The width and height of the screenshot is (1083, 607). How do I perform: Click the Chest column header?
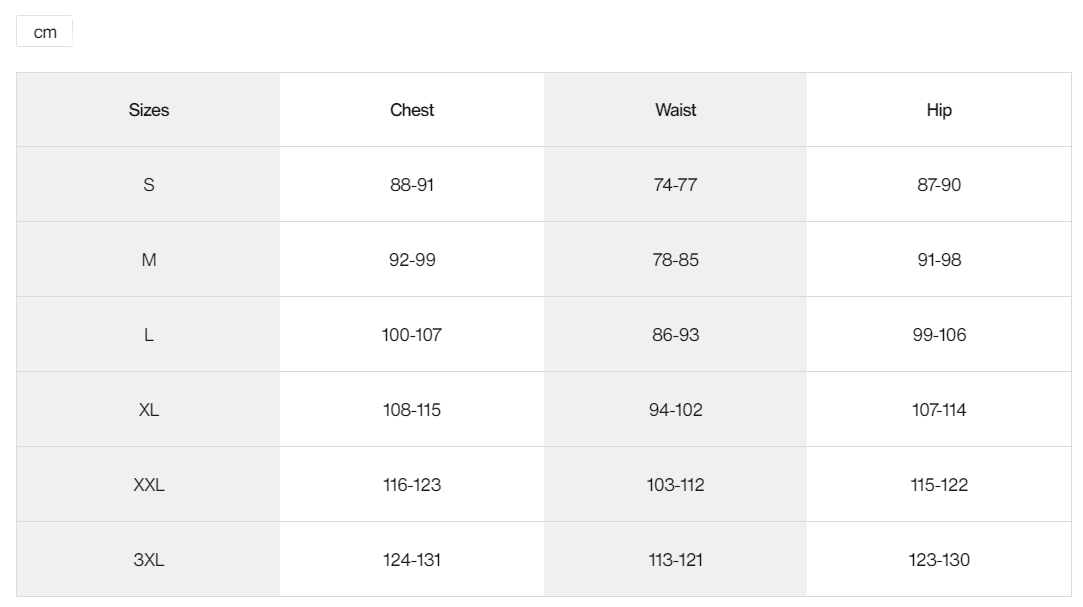tap(412, 110)
